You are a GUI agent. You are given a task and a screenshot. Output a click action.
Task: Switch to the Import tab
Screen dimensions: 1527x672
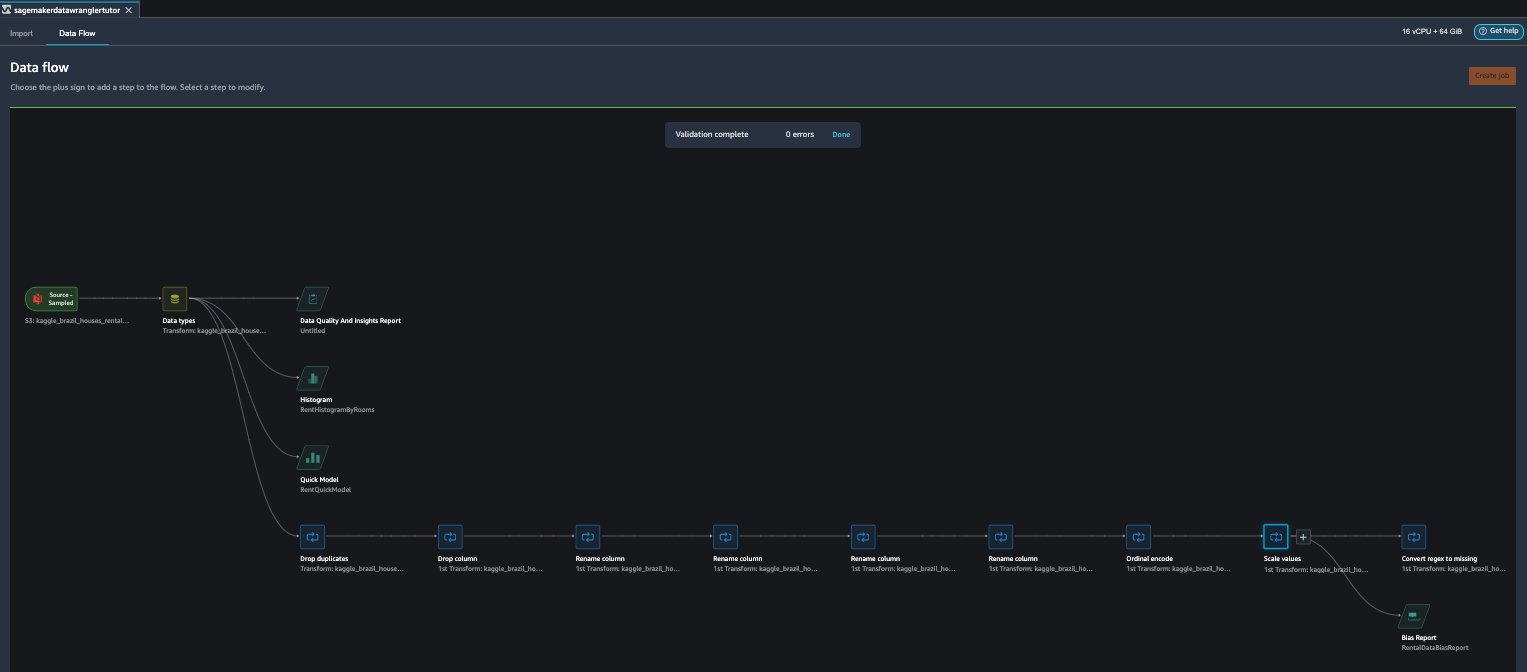pos(21,33)
